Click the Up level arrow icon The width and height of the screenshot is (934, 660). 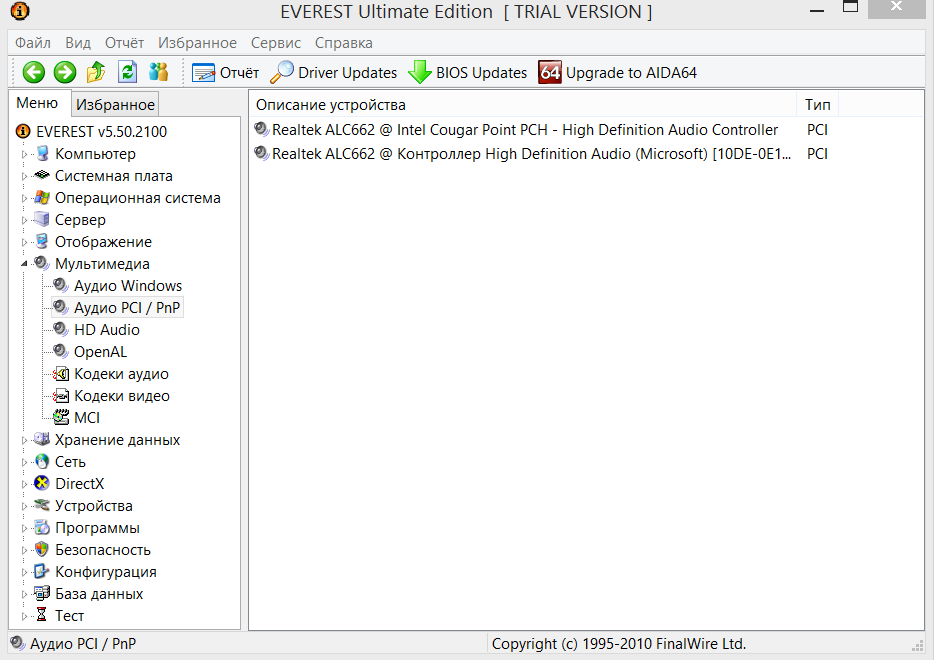tap(96, 72)
